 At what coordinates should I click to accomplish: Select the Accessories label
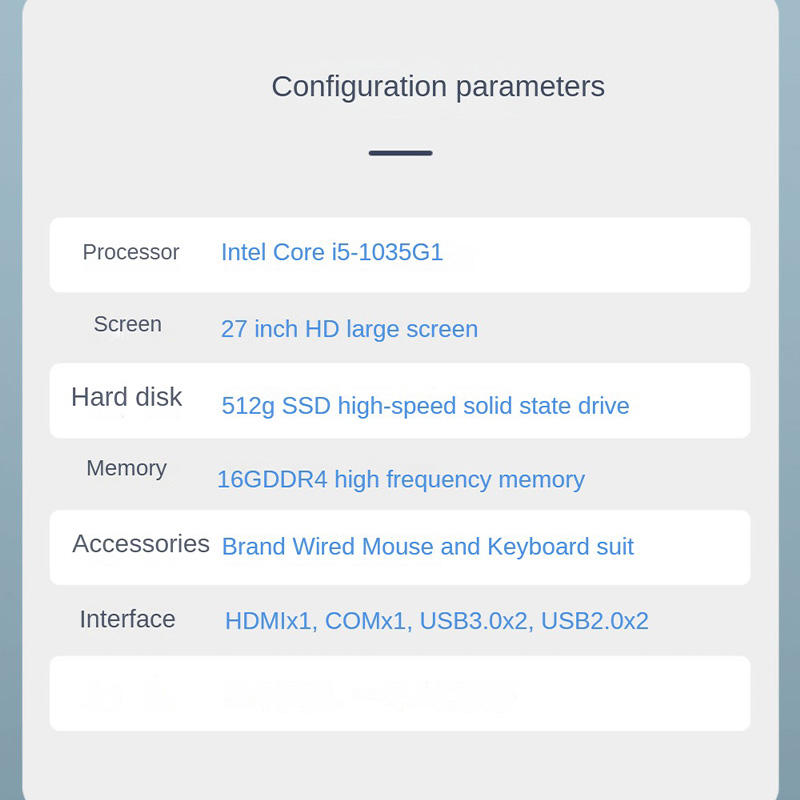(x=141, y=544)
